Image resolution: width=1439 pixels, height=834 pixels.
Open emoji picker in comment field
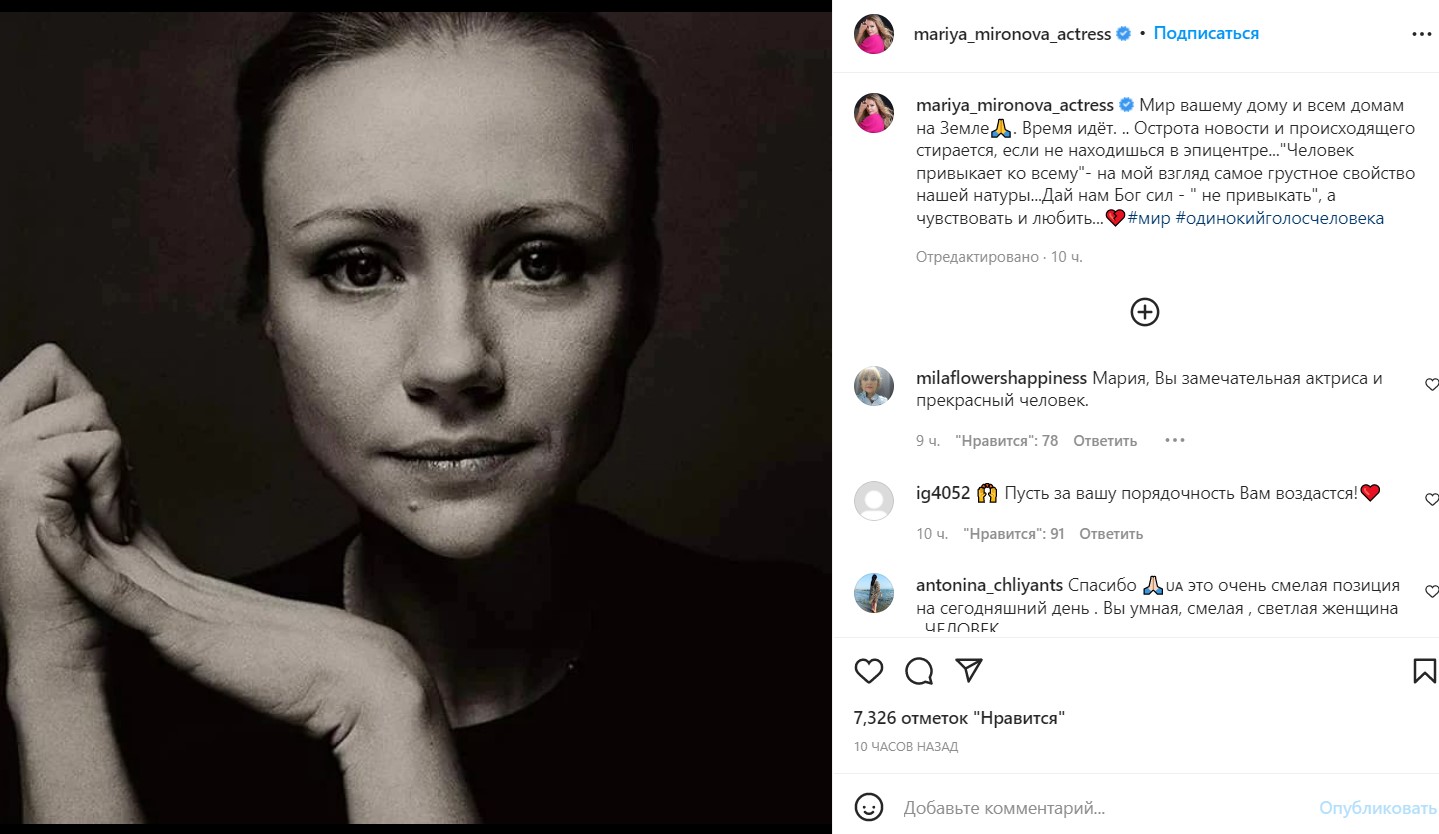[x=870, y=807]
